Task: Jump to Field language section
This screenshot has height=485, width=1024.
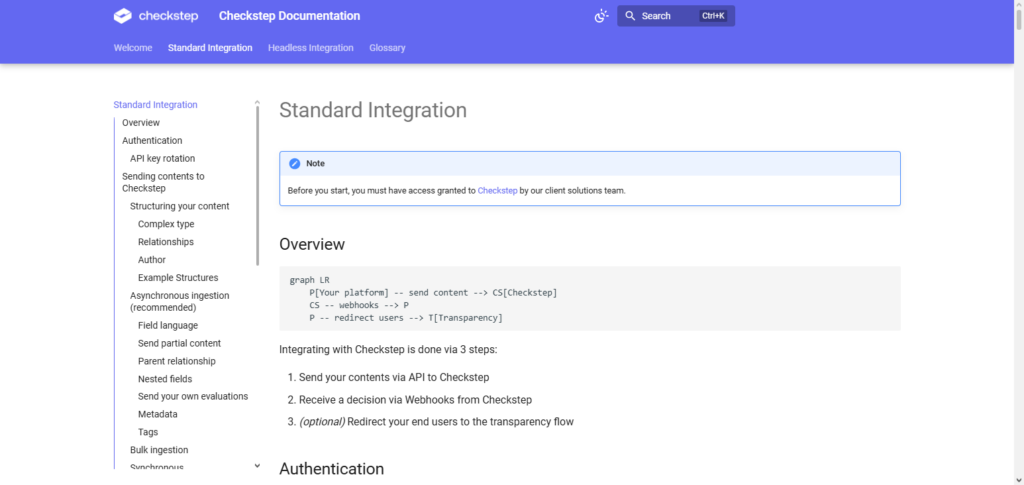Action: pyautogui.click(x=168, y=325)
